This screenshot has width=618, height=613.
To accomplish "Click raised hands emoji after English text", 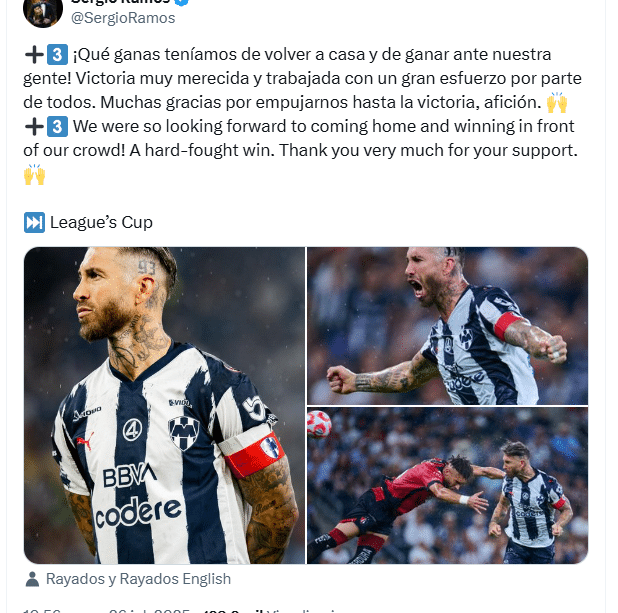I will 35,175.
